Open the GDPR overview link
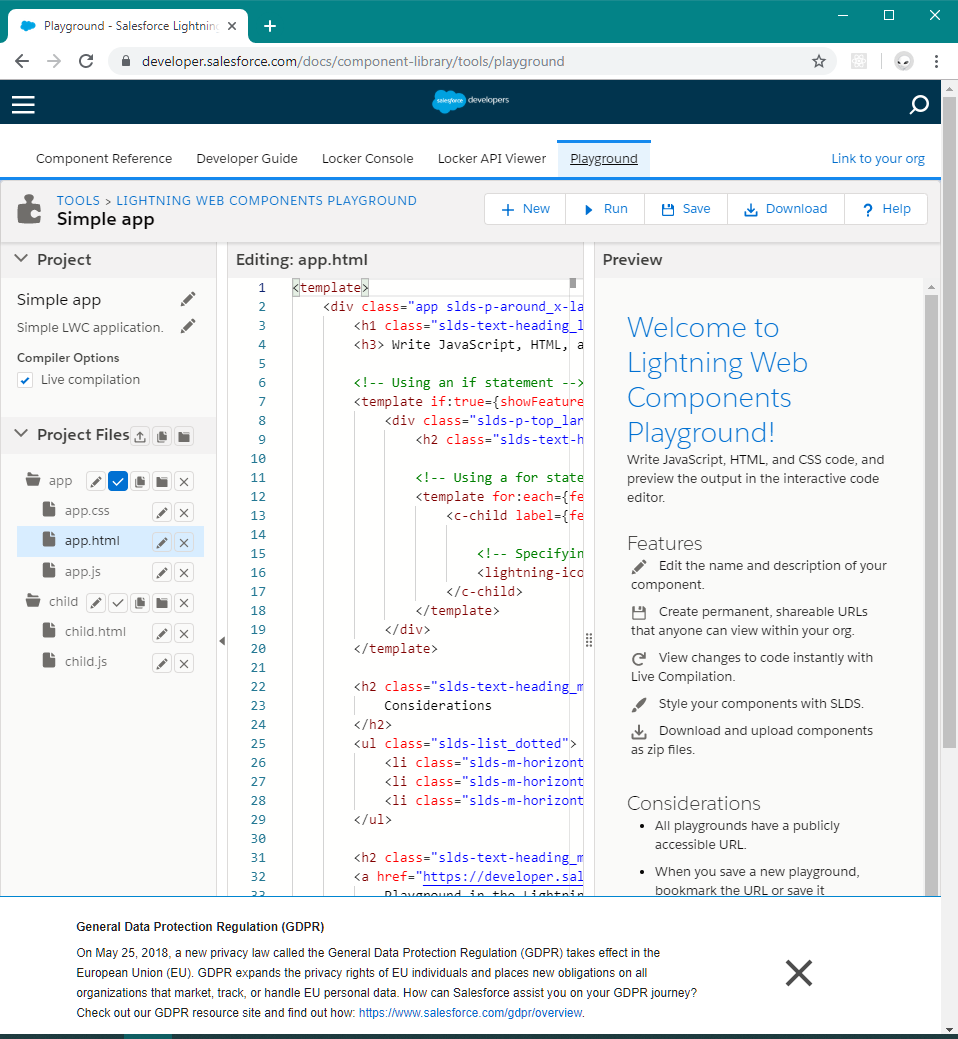The image size is (958, 1039). click(471, 1012)
